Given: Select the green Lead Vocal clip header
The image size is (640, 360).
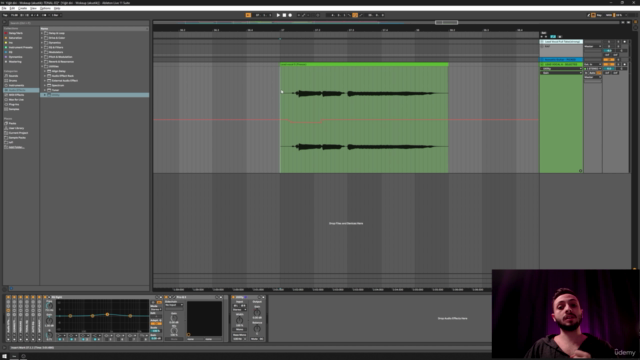Looking at the screenshot, I should (x=364, y=64).
